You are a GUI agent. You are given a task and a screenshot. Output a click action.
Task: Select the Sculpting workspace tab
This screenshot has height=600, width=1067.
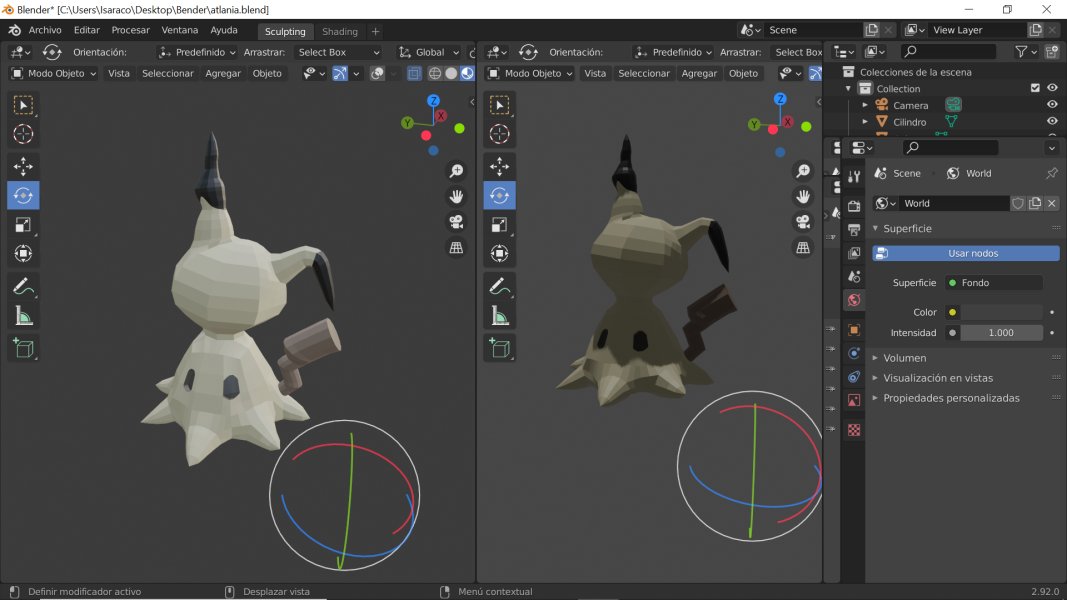click(284, 31)
